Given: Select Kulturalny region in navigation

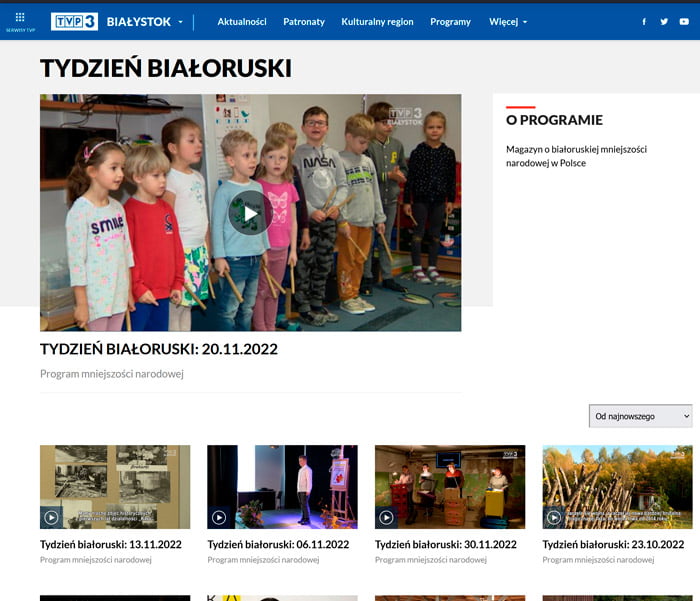Looking at the screenshot, I should [377, 21].
